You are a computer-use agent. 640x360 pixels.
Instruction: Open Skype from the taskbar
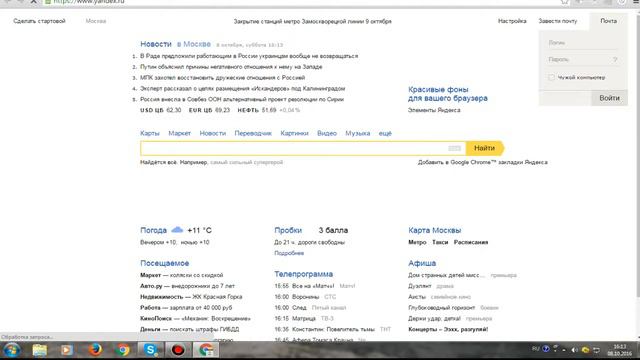tap(151, 350)
